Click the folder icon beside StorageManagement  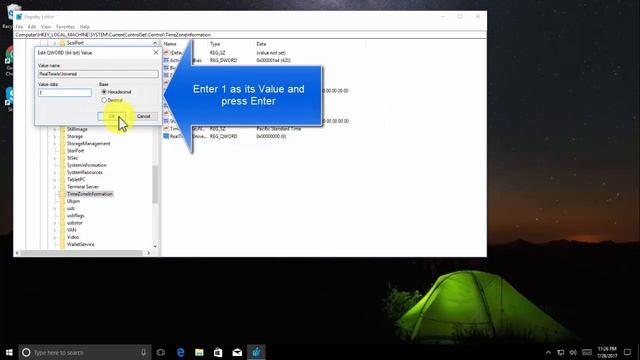[x=62, y=144]
